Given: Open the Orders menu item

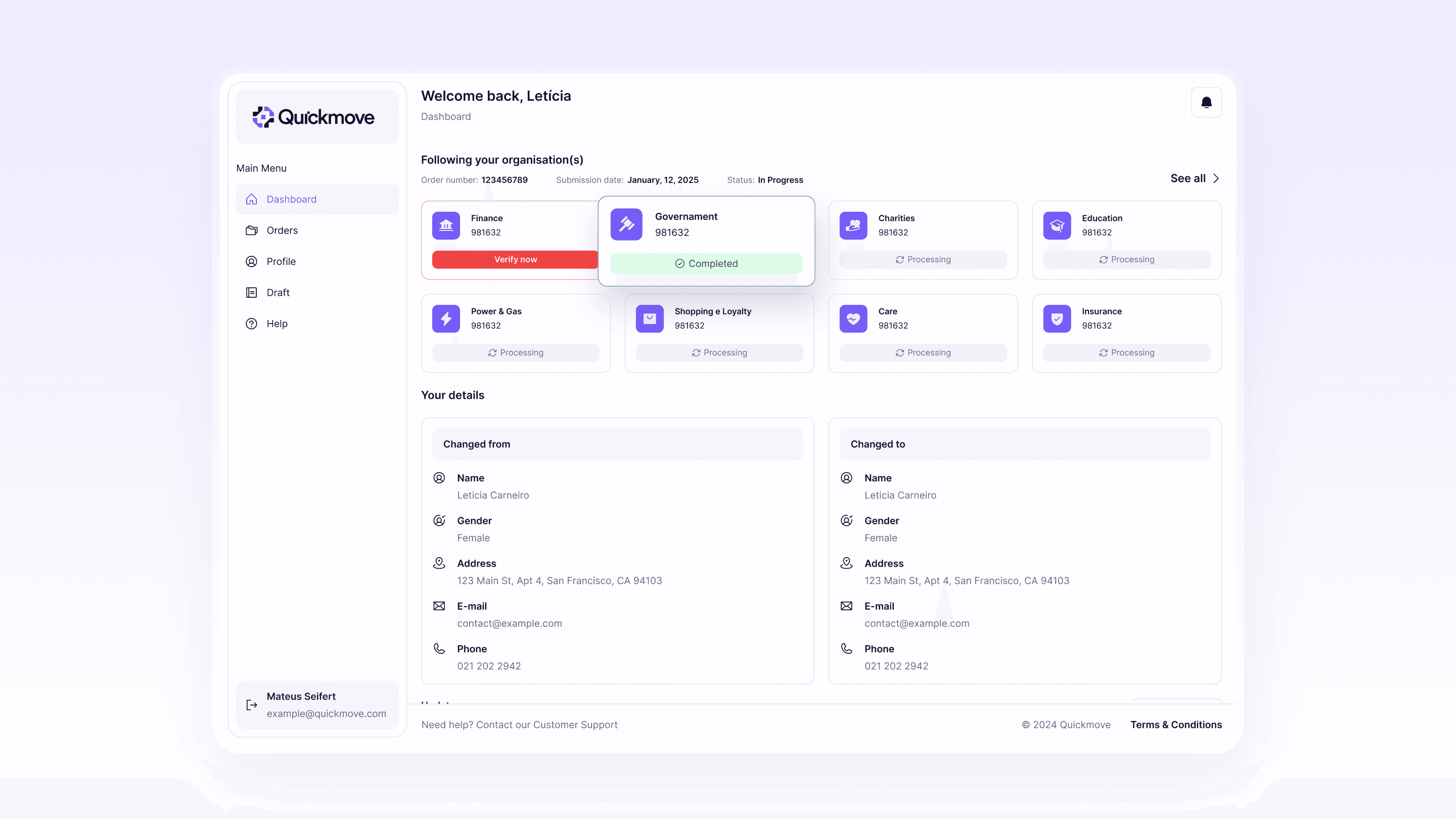Looking at the screenshot, I should pyautogui.click(x=282, y=231).
